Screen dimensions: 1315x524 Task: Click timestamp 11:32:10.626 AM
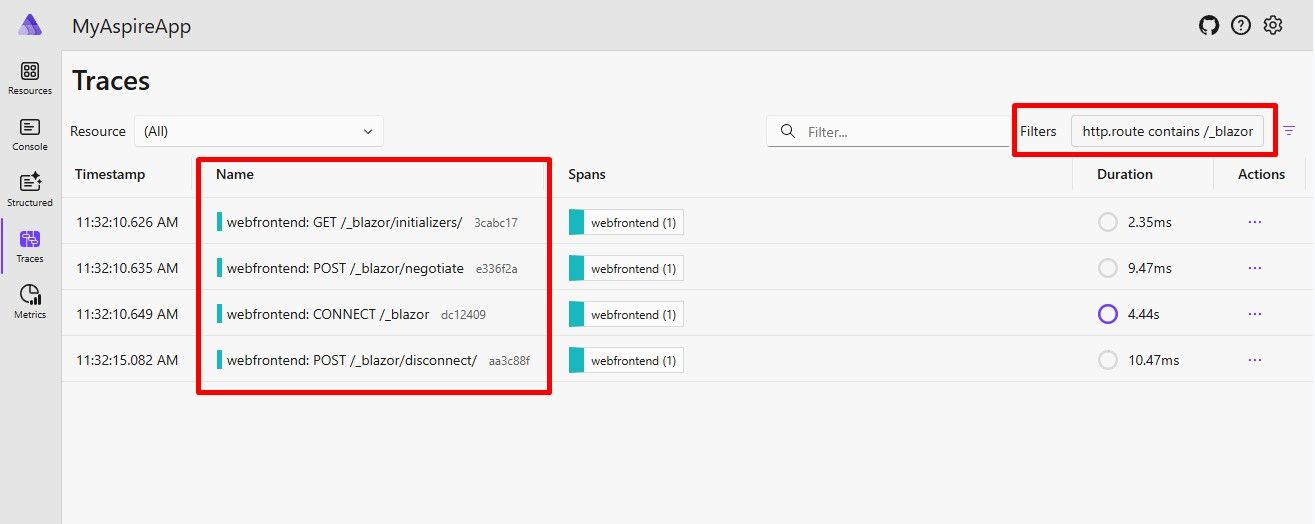coord(127,222)
